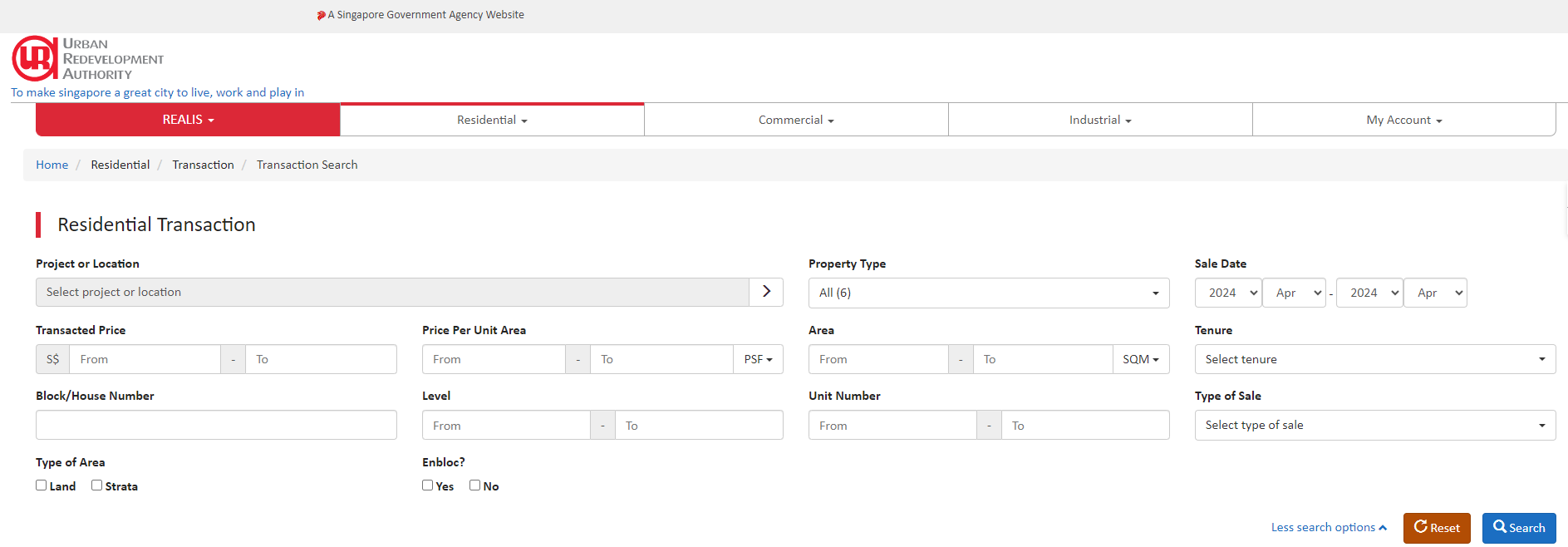The height and width of the screenshot is (547, 1568).
Task: Tick the Enbloc Yes checkbox
Action: click(x=428, y=485)
